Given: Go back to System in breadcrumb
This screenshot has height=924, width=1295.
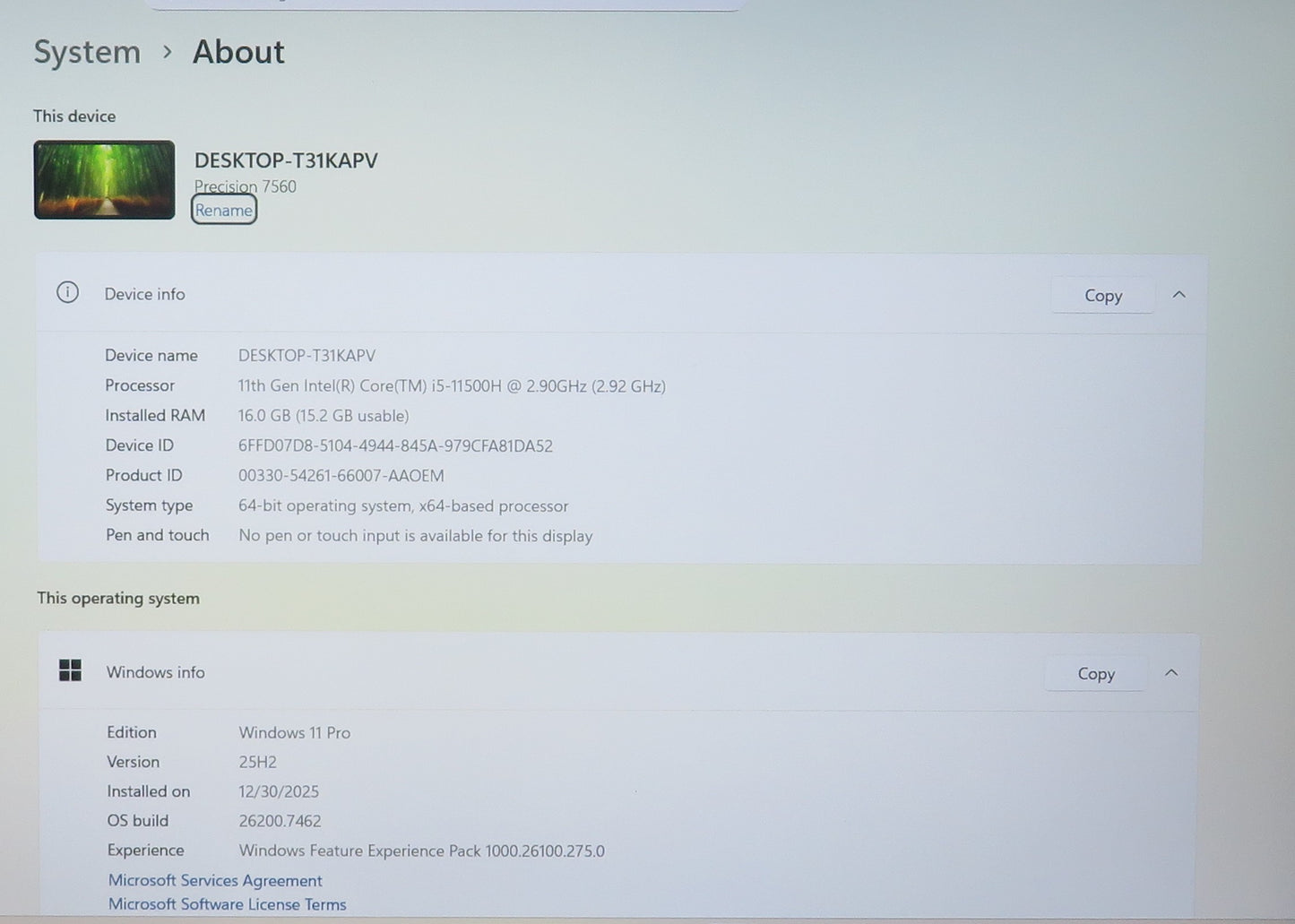Looking at the screenshot, I should pyautogui.click(x=87, y=52).
